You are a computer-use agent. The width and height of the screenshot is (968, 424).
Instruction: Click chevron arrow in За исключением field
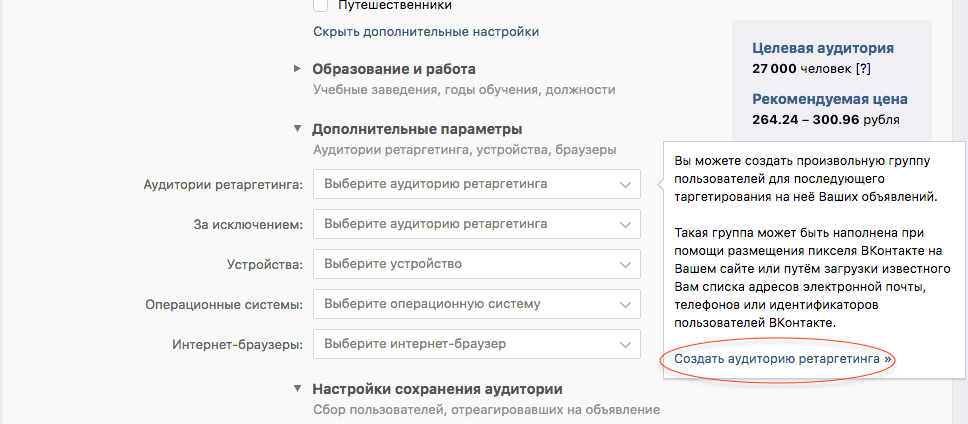[x=625, y=225]
